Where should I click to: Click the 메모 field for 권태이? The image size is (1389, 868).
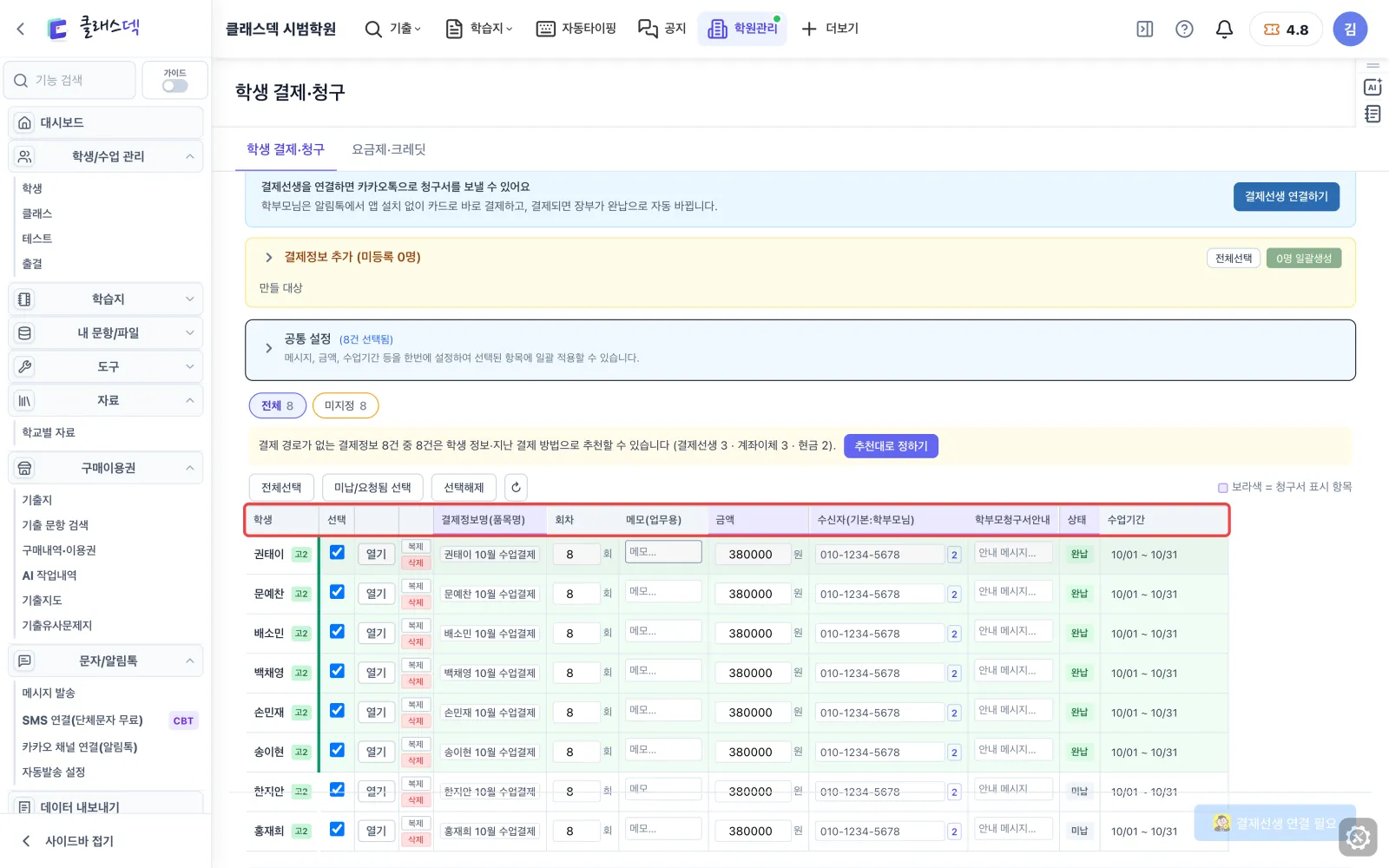click(663, 552)
